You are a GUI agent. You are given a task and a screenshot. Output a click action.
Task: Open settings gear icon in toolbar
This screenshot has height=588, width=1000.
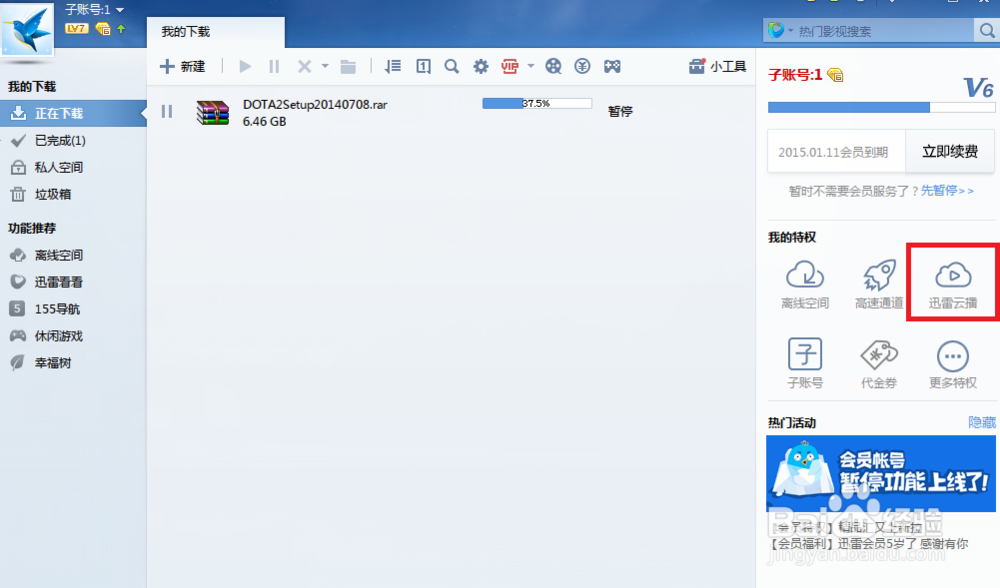481,66
